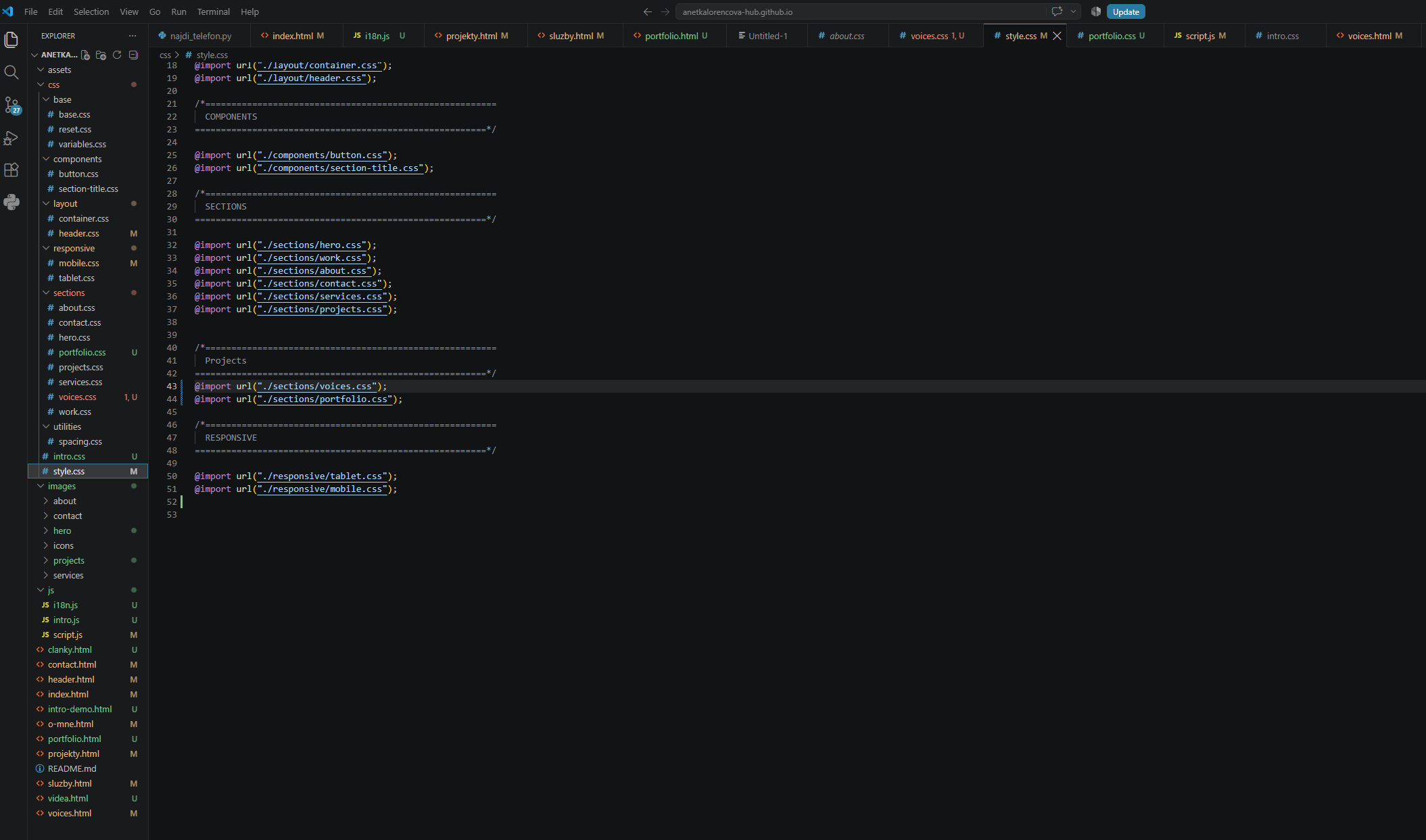Open the Extensions view
The width and height of the screenshot is (1426, 840).
click(11, 170)
